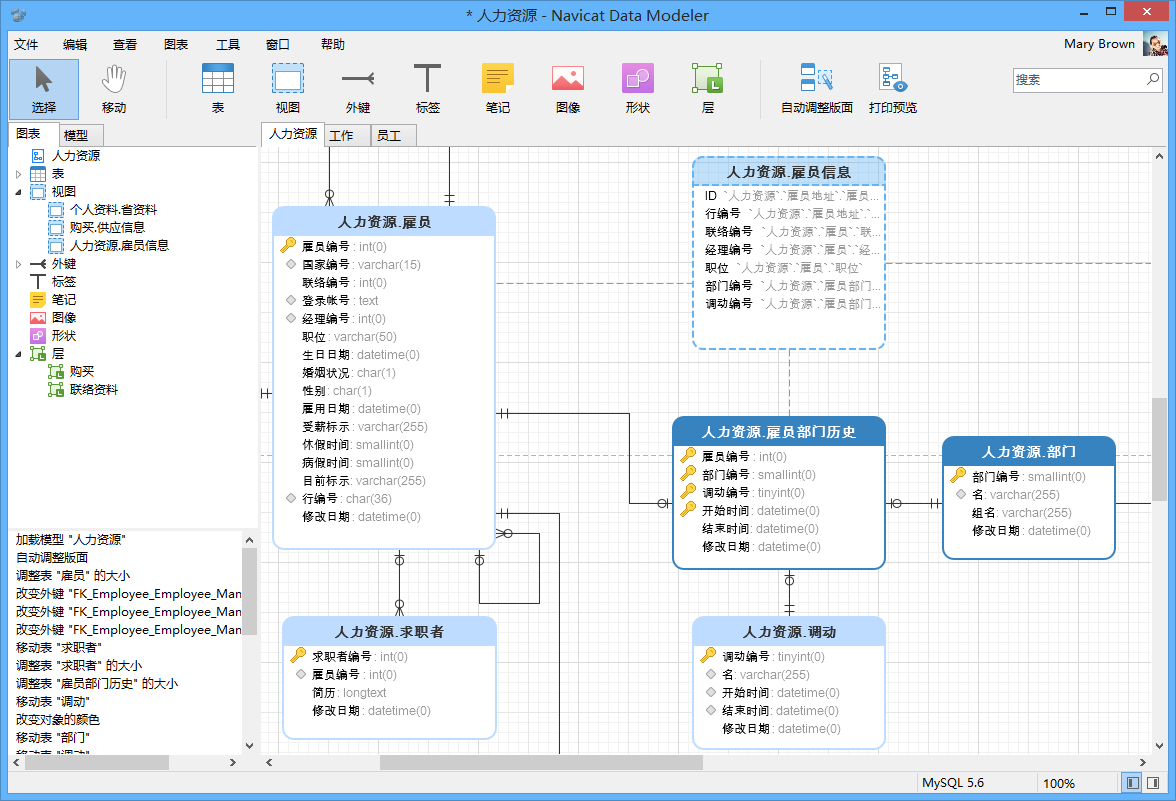The image size is (1176, 801).
Task: Open the 编辑 menu
Action: pyautogui.click(x=75, y=44)
